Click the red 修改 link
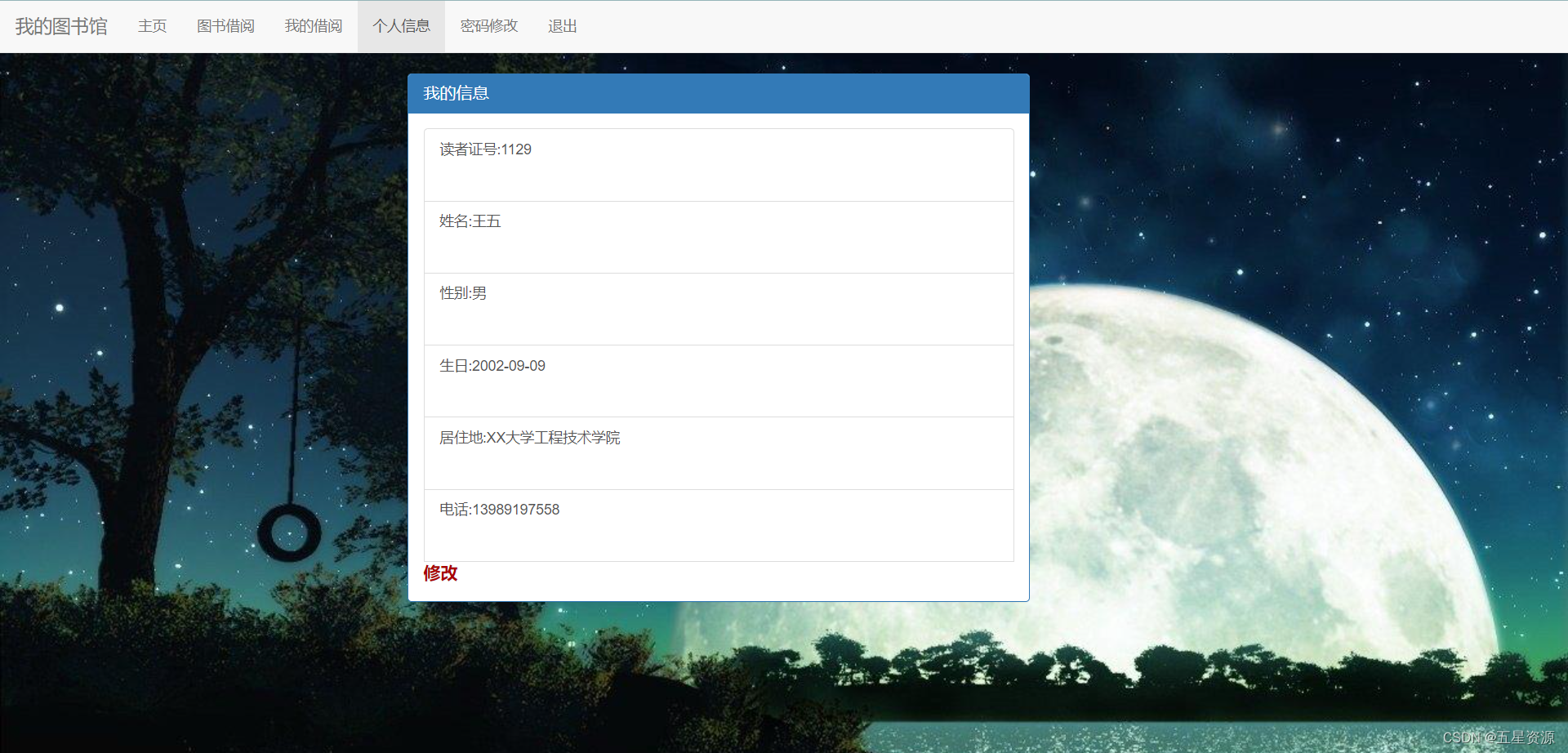The width and height of the screenshot is (1568, 753). [440, 573]
